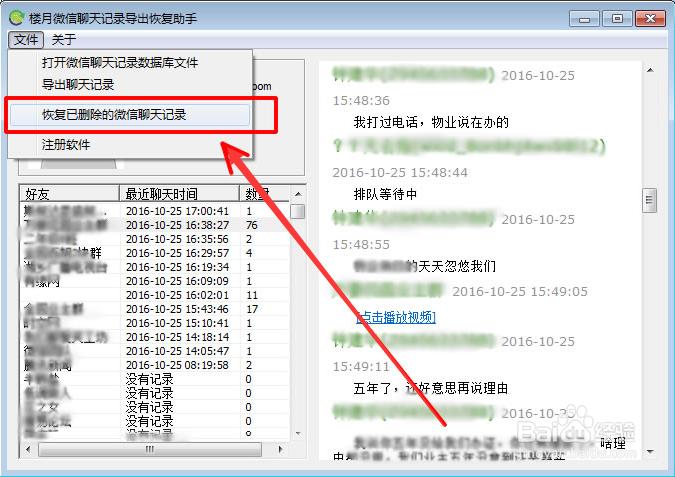
Task: Select the row dated 2016-10-25 16:38:27
Action: point(155,225)
